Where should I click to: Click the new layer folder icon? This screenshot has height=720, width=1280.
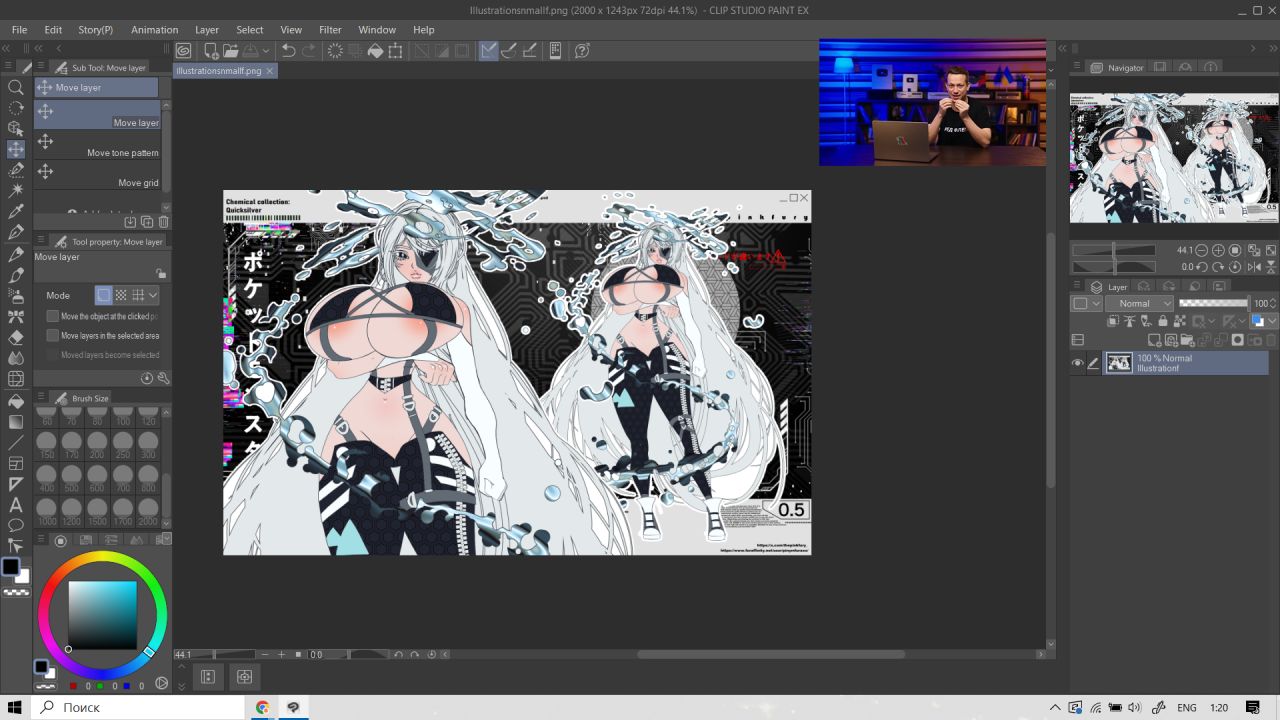tap(1188, 340)
